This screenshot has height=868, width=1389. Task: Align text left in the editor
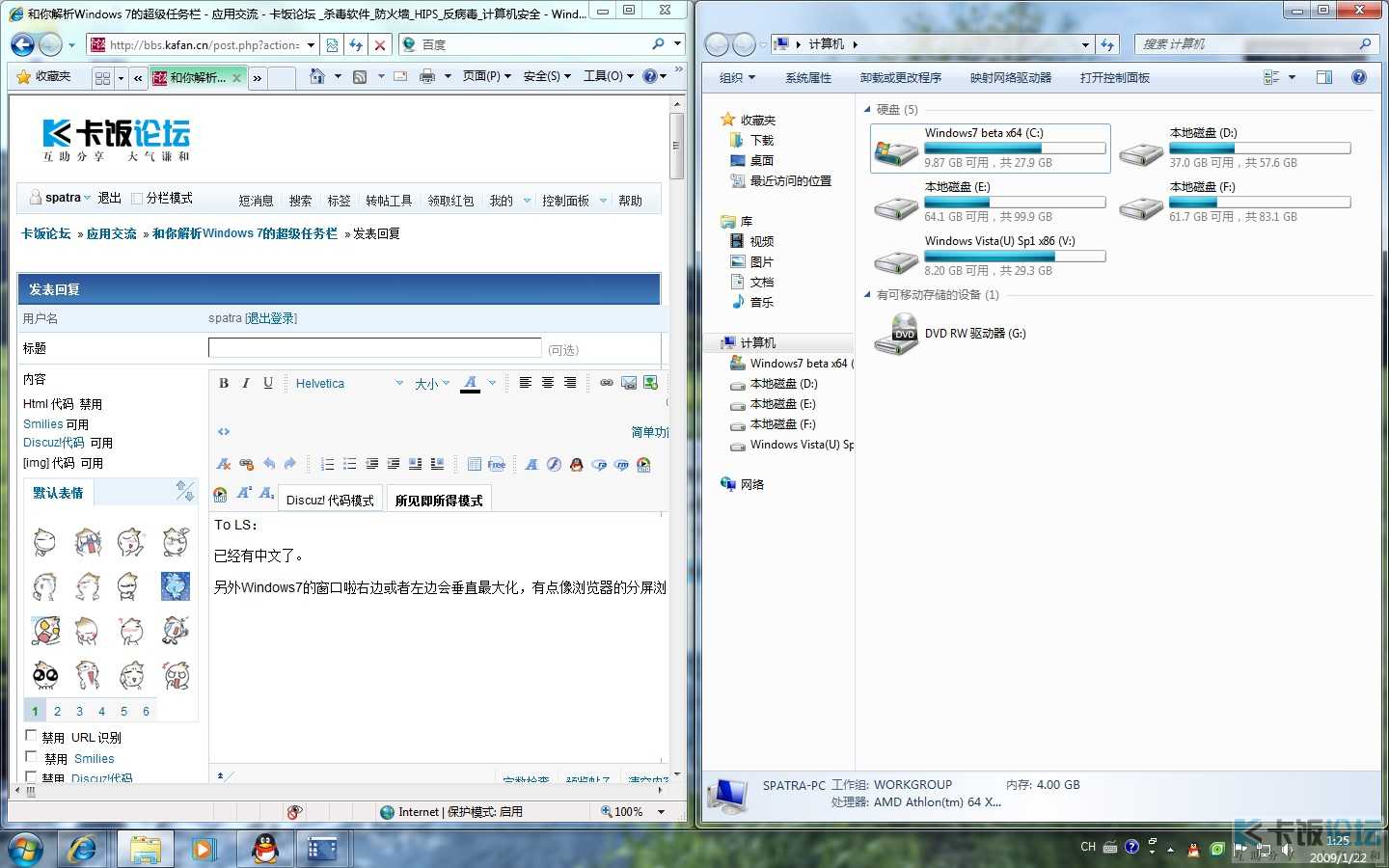[x=526, y=383]
